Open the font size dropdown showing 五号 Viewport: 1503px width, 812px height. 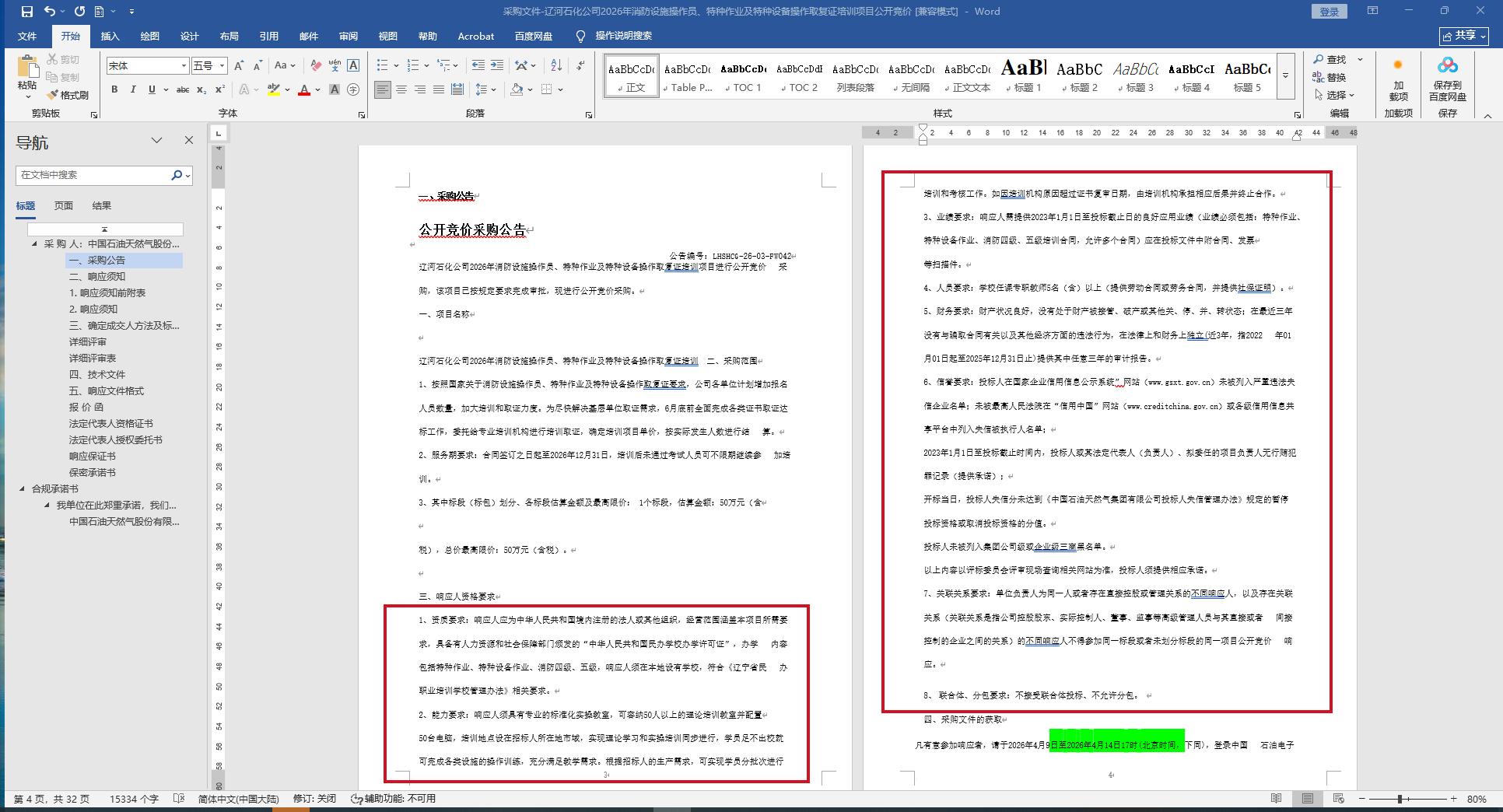tap(222, 66)
